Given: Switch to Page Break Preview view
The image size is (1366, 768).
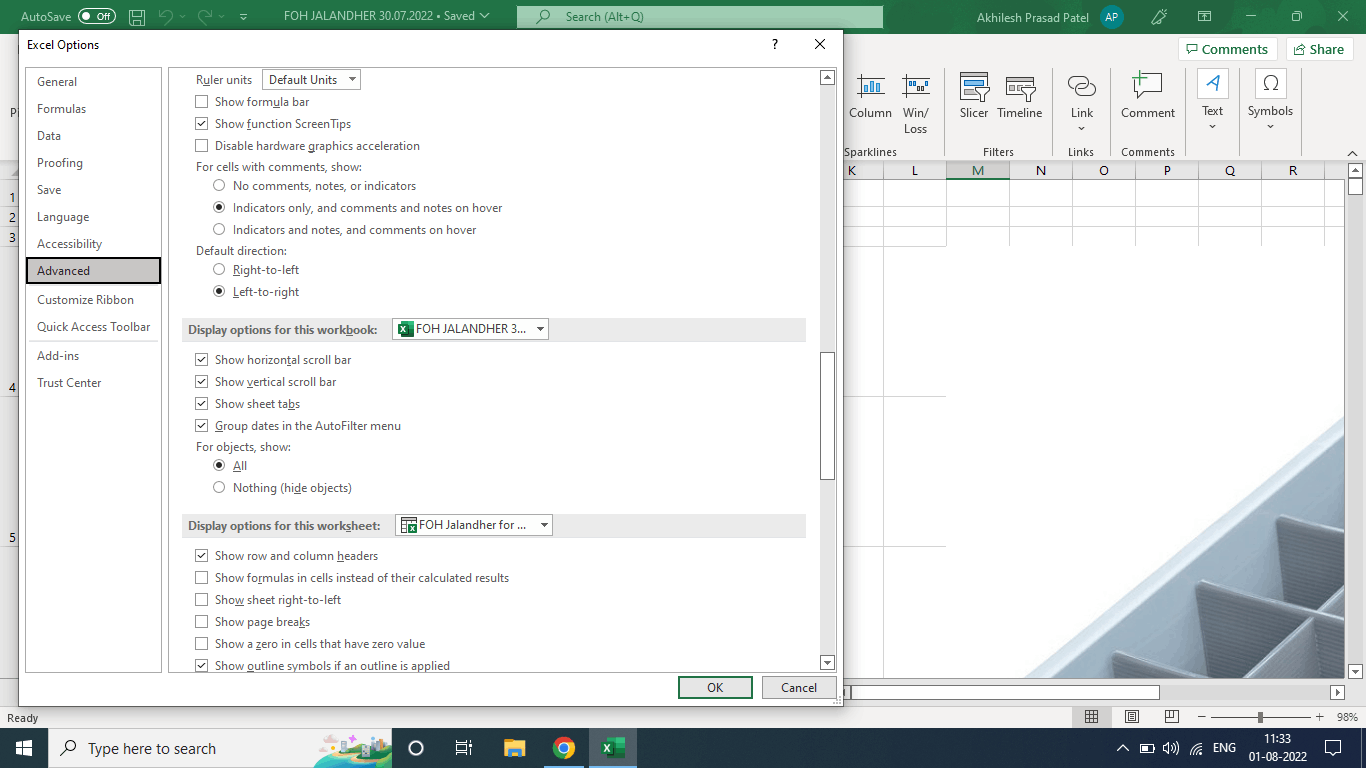Looking at the screenshot, I should pyautogui.click(x=1172, y=717).
